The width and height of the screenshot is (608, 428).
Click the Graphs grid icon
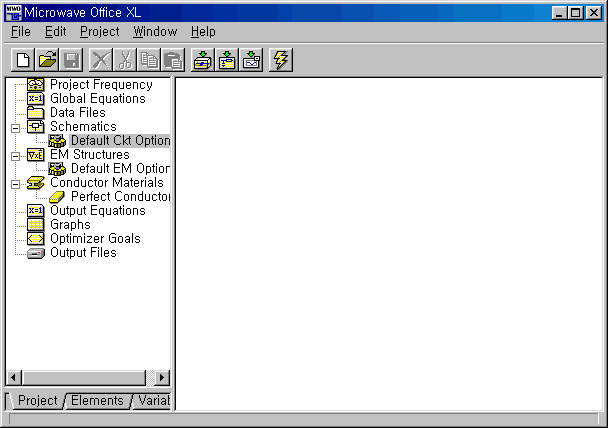(x=35, y=224)
